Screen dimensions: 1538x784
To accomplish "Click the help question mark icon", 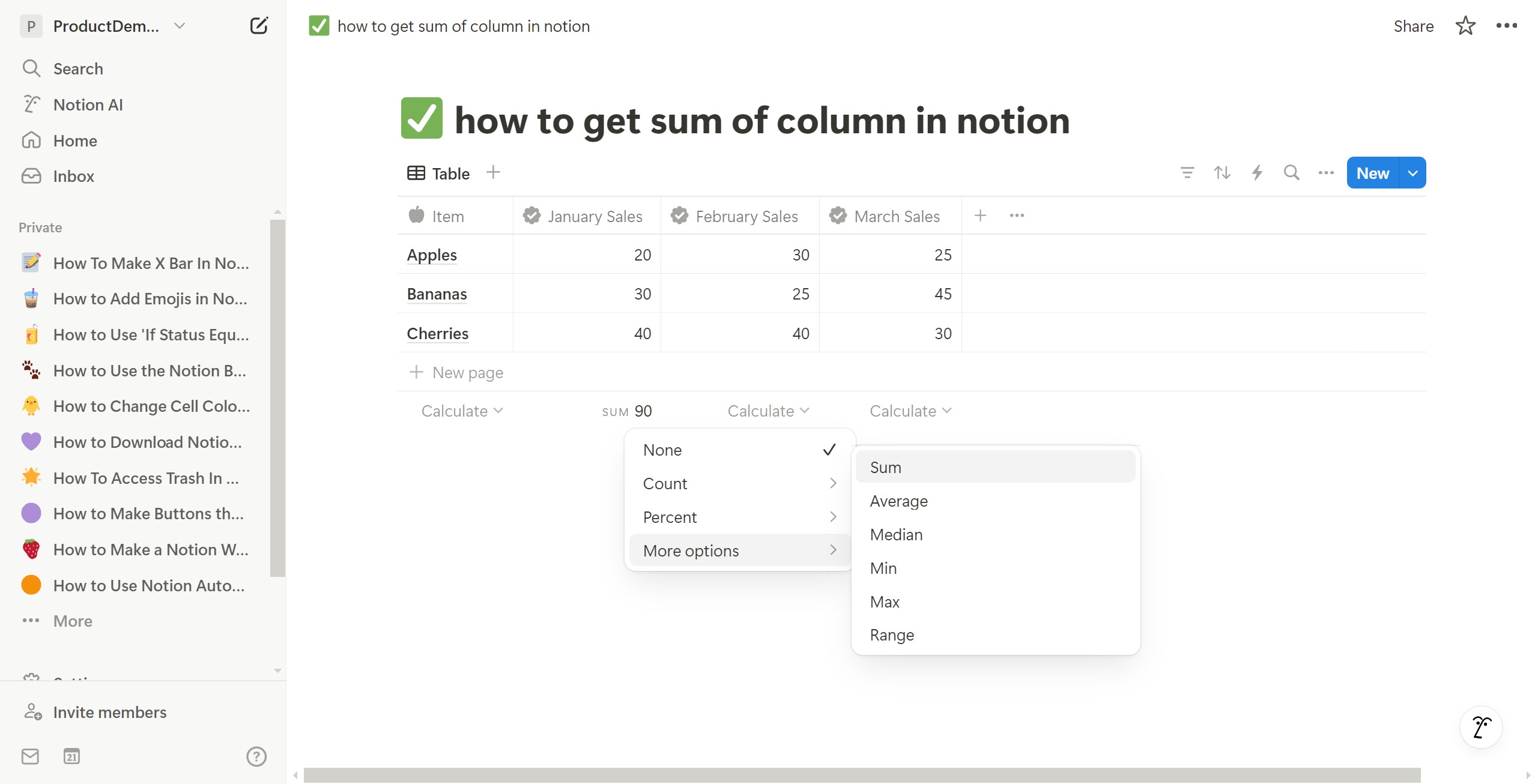I will coord(256,756).
